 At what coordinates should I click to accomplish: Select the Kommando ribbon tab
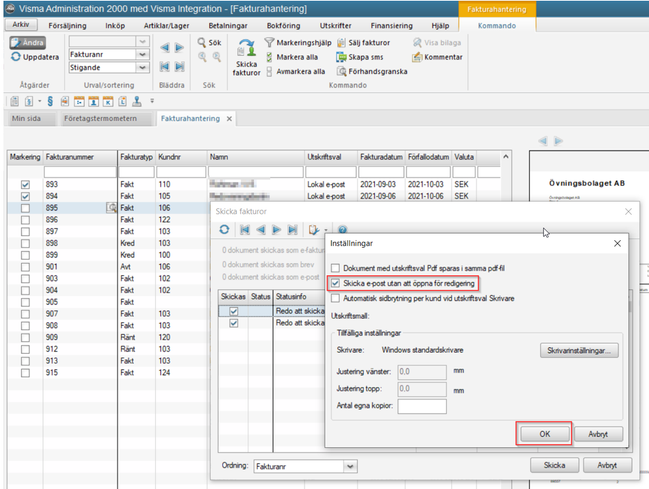pos(497,26)
